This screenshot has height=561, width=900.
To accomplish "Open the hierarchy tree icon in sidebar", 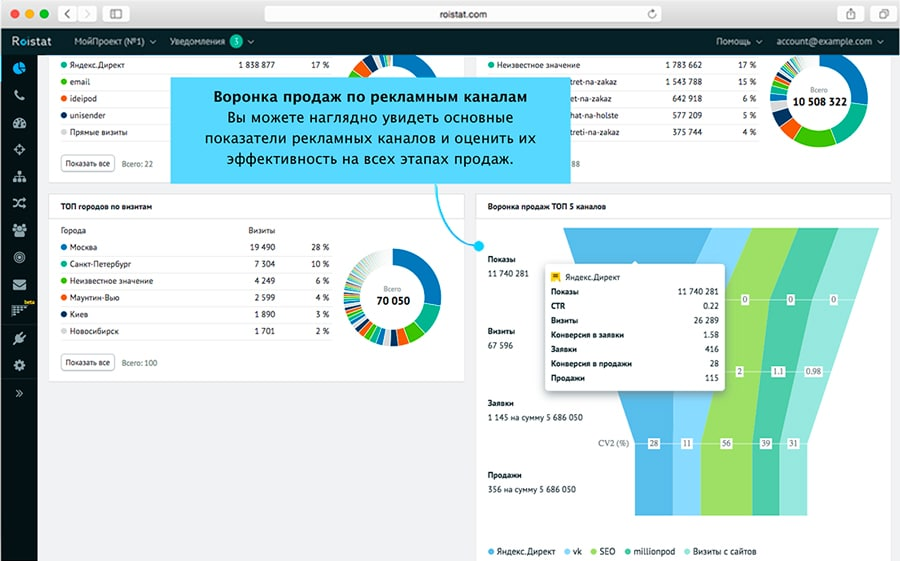I will click(19, 176).
